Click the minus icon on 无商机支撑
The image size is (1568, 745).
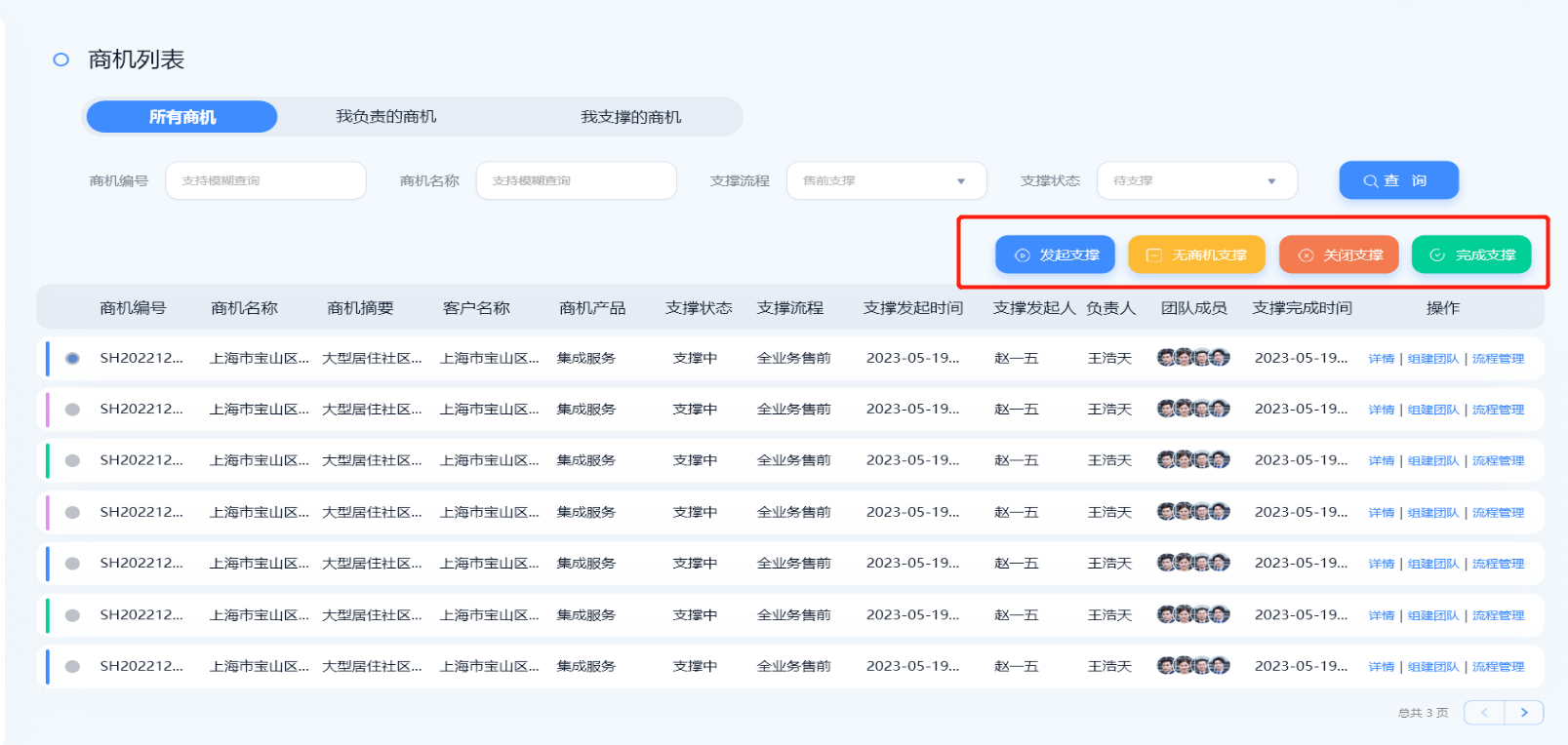[x=1153, y=255]
